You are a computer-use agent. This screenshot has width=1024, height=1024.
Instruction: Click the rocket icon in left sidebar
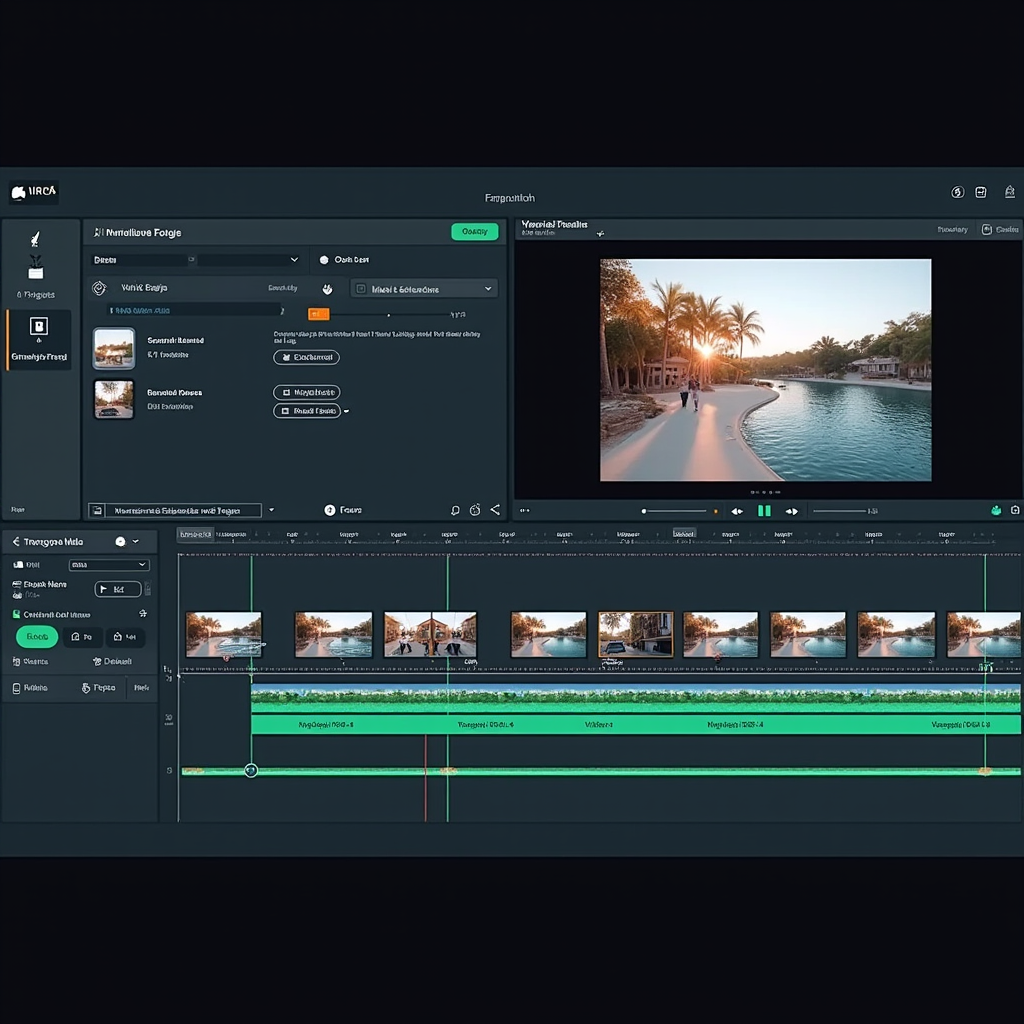36,239
